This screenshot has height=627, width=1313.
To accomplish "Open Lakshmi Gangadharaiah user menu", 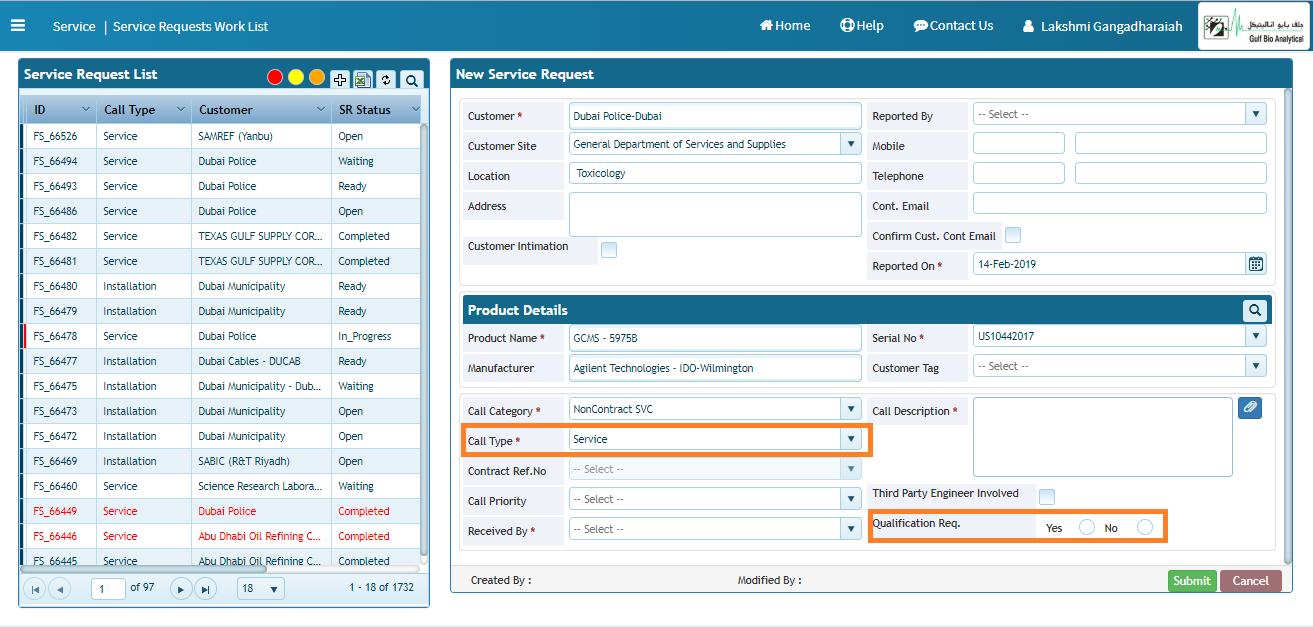I will 1102,26.
